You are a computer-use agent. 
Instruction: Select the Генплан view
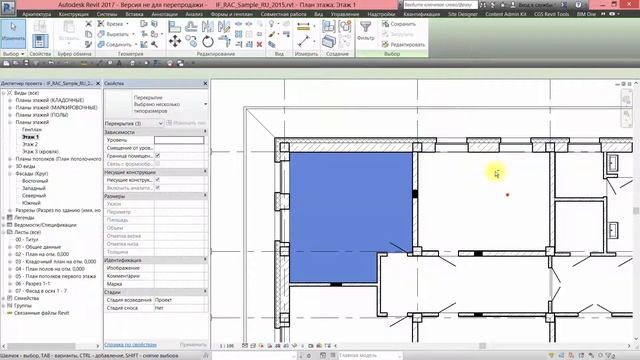pyautogui.click(x=32, y=130)
